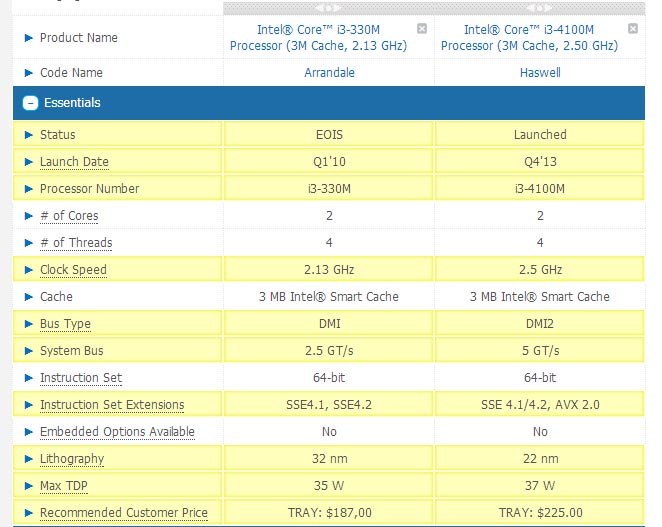
Task: Expand the Instruction Set Extensions row arrow
Action: (x=29, y=405)
